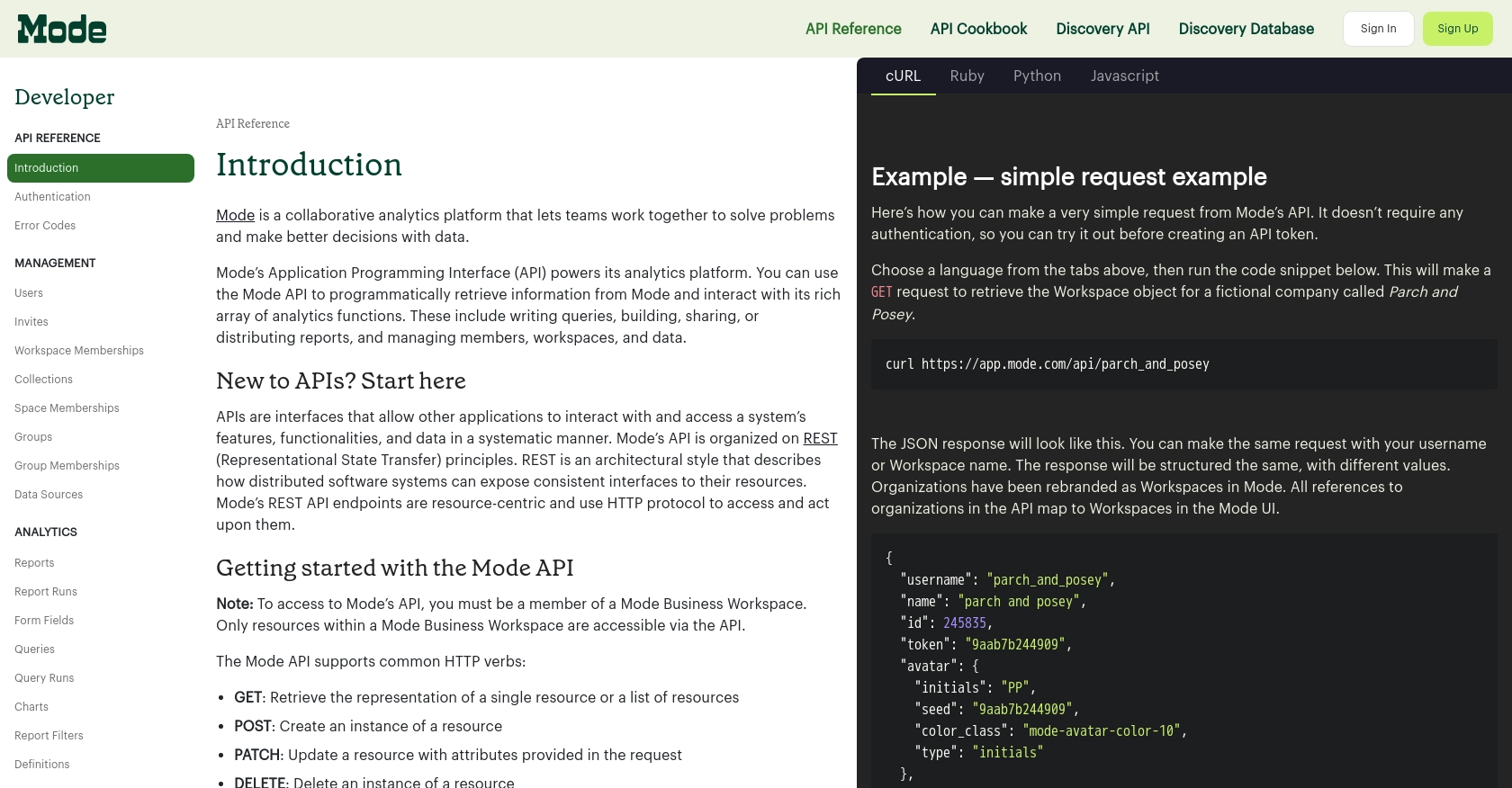The height and width of the screenshot is (788, 1512).
Task: Click "Getting started with the Mode API" heading
Action: click(395, 568)
